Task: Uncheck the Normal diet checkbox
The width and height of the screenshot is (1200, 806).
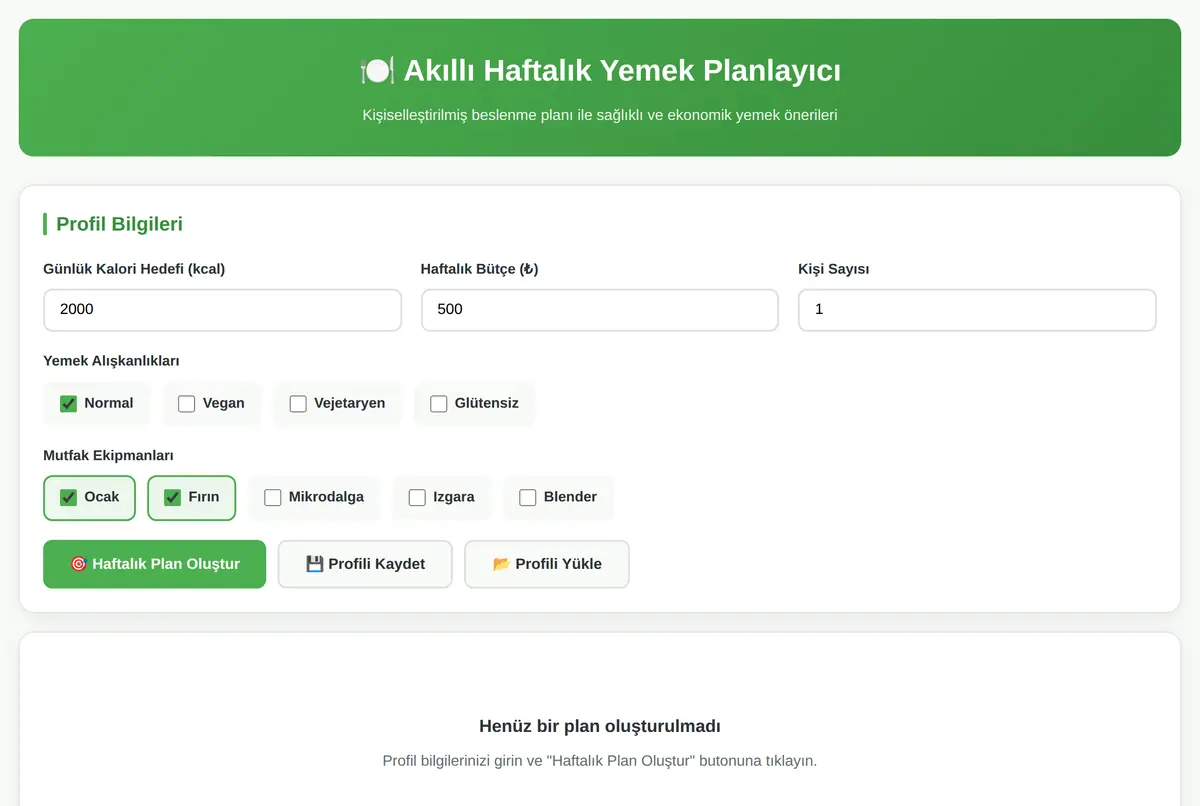Action: pos(68,404)
